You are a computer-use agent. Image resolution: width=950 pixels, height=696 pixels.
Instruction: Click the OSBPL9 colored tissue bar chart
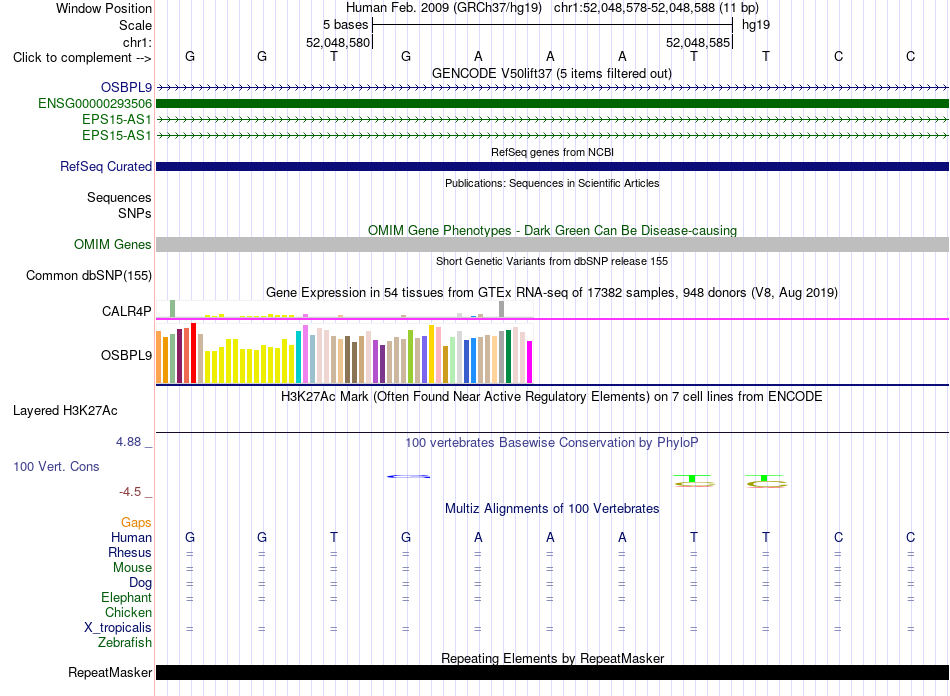(344, 354)
